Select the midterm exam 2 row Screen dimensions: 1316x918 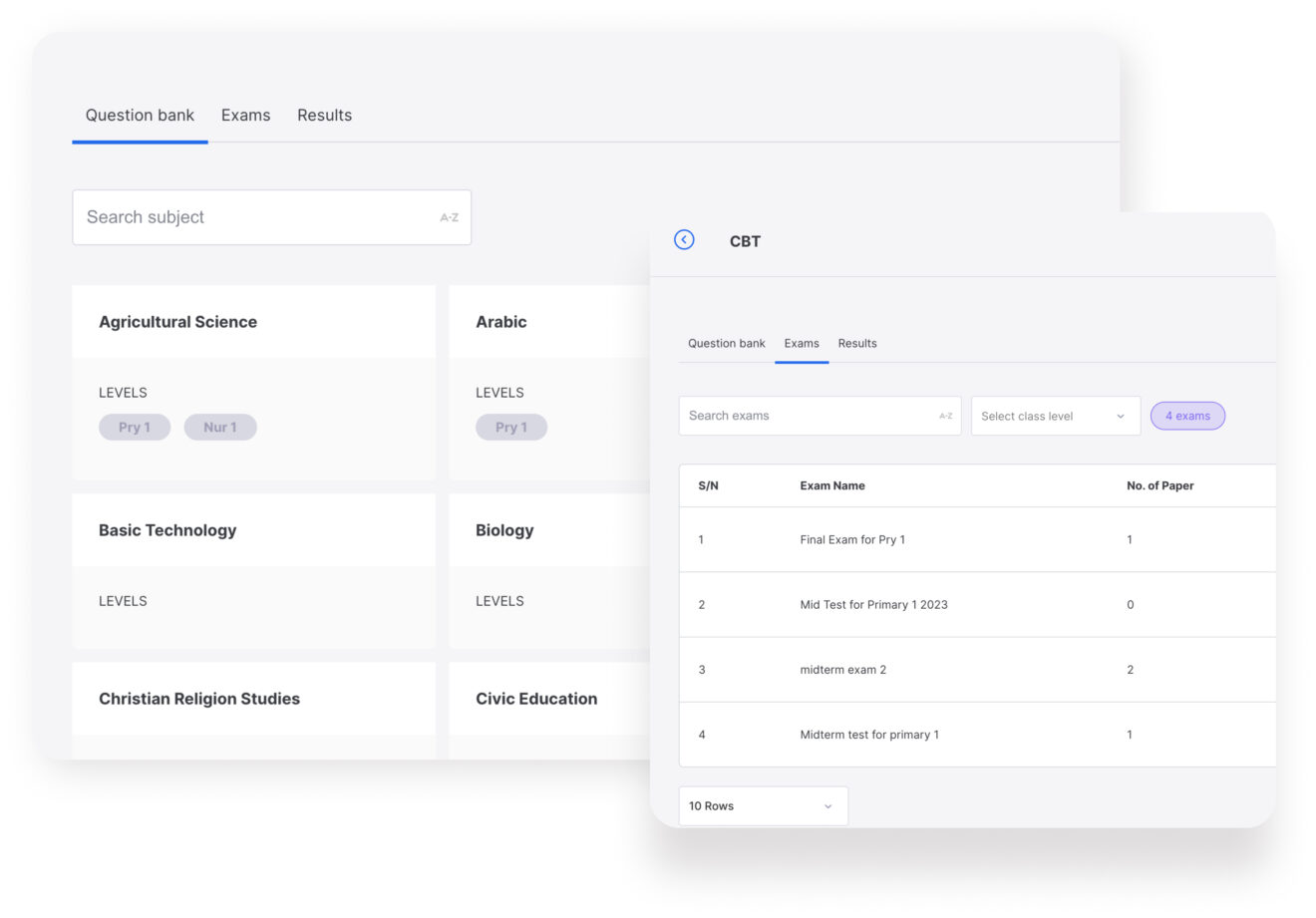842,670
